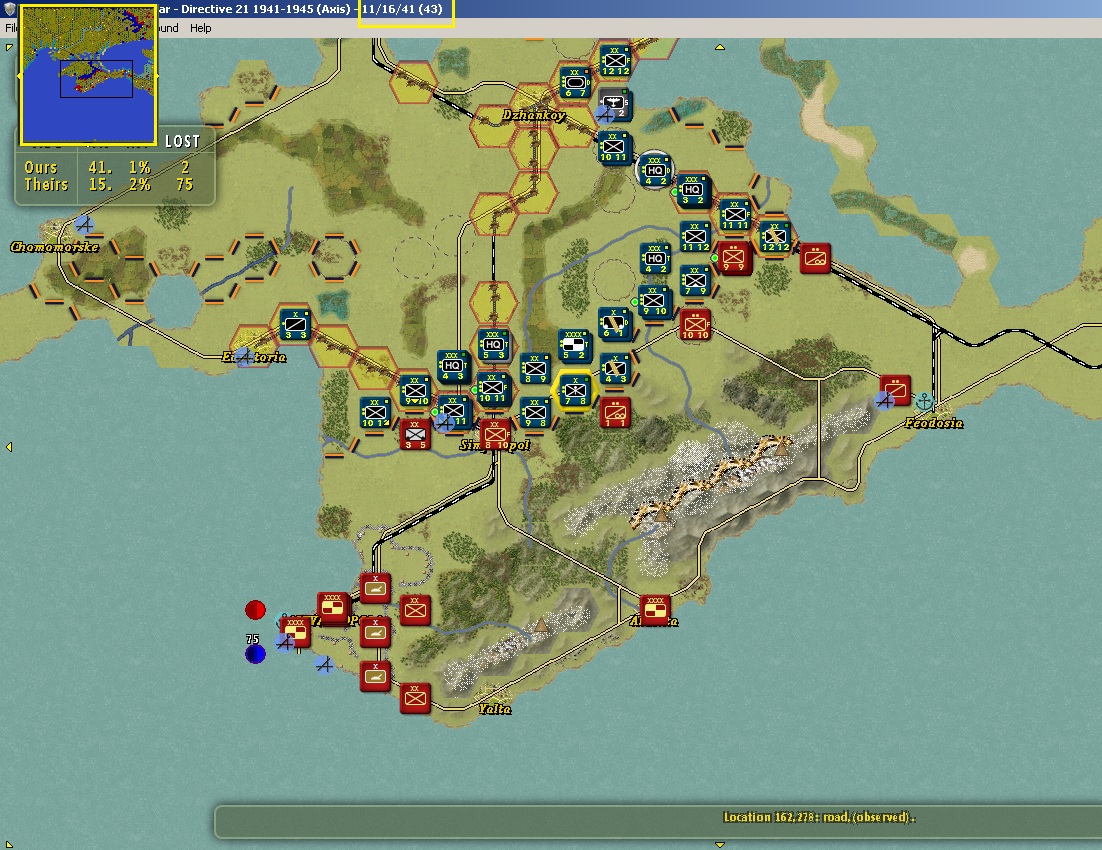Select the red Soviet infantry unit rated 9-9
This screenshot has width=1102, height=850.
733,257
